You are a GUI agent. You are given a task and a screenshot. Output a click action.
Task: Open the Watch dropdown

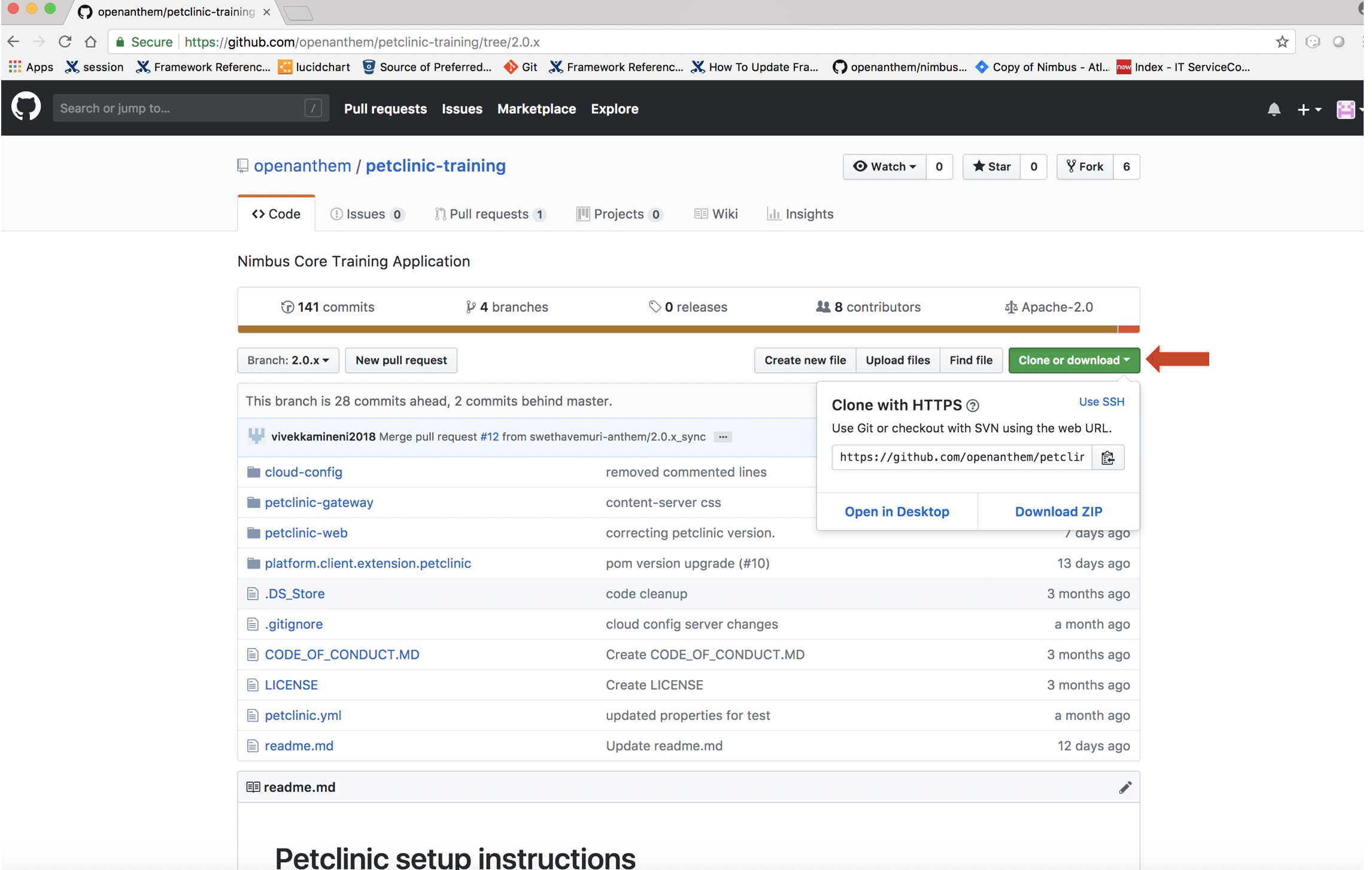(x=884, y=167)
